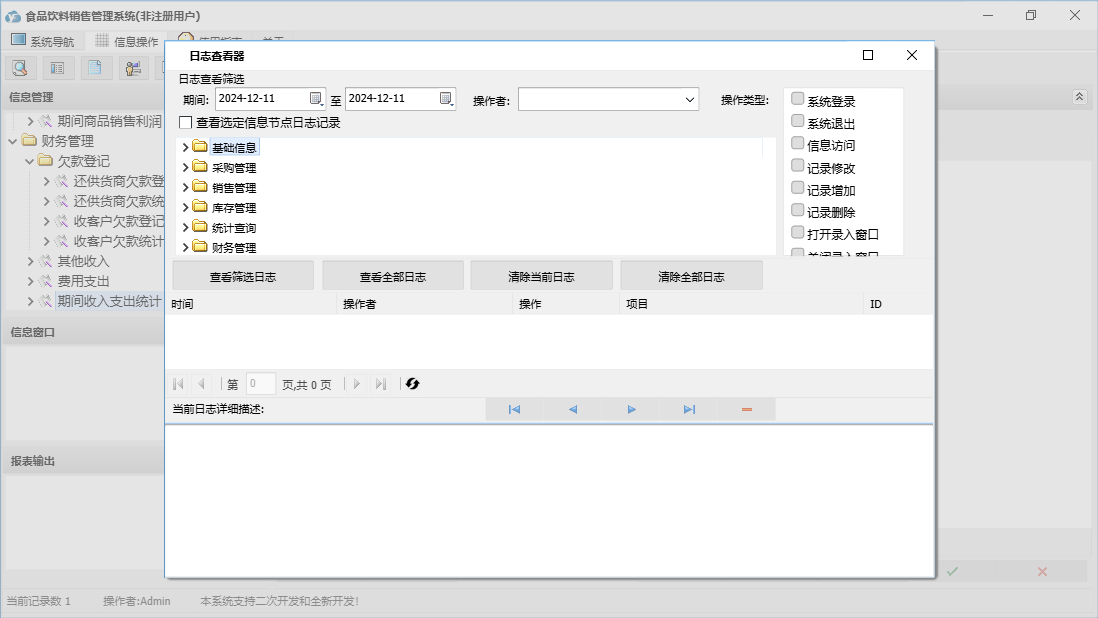Jump to last log record using blue arrow
1098x618 pixels.
click(x=689, y=409)
